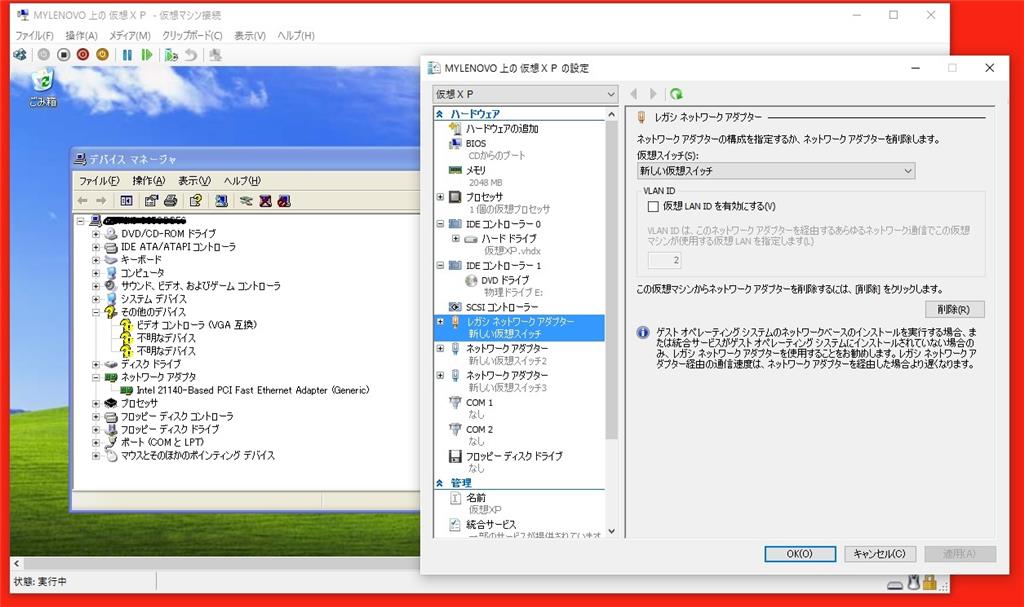Click the キャンセル(C) button

point(880,554)
